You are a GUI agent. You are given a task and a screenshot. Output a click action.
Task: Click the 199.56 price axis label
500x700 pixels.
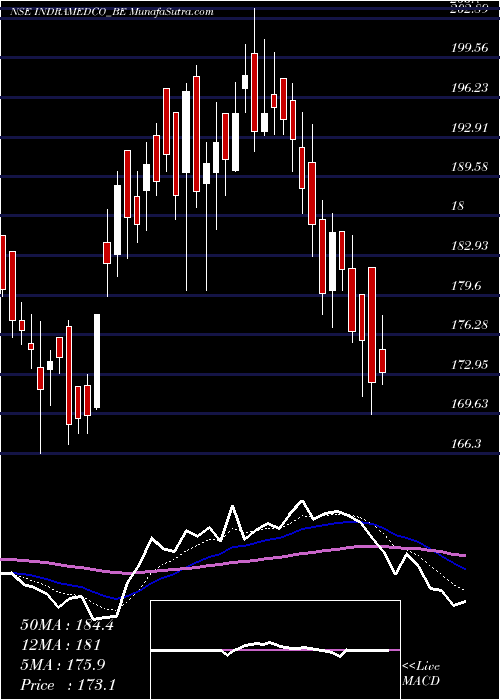(x=469, y=48)
